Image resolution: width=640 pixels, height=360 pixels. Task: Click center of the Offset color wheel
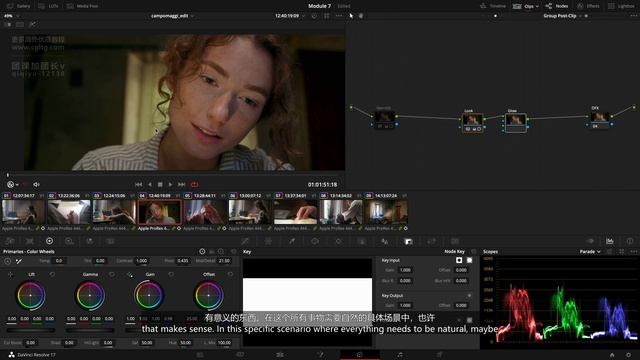(x=209, y=295)
